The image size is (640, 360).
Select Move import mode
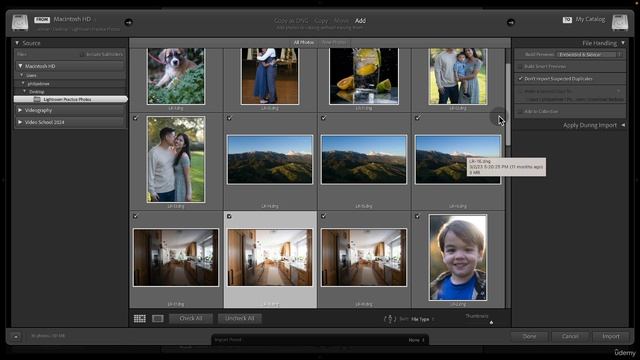[x=341, y=20]
